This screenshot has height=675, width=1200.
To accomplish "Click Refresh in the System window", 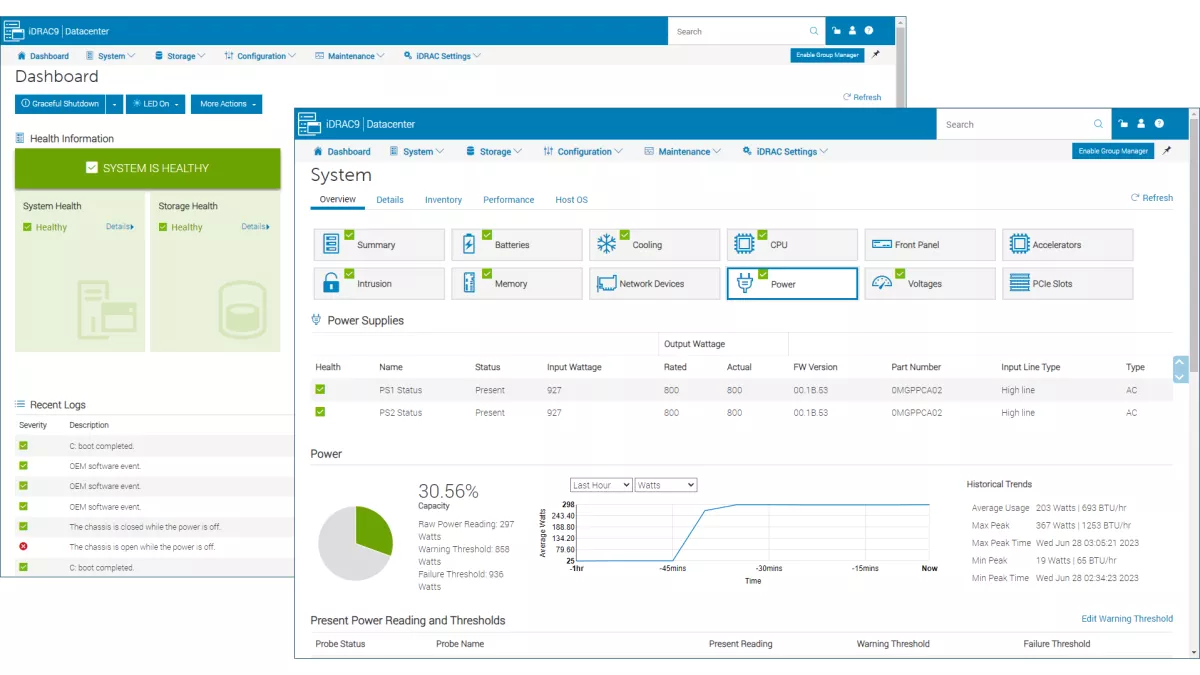I will coord(1152,198).
